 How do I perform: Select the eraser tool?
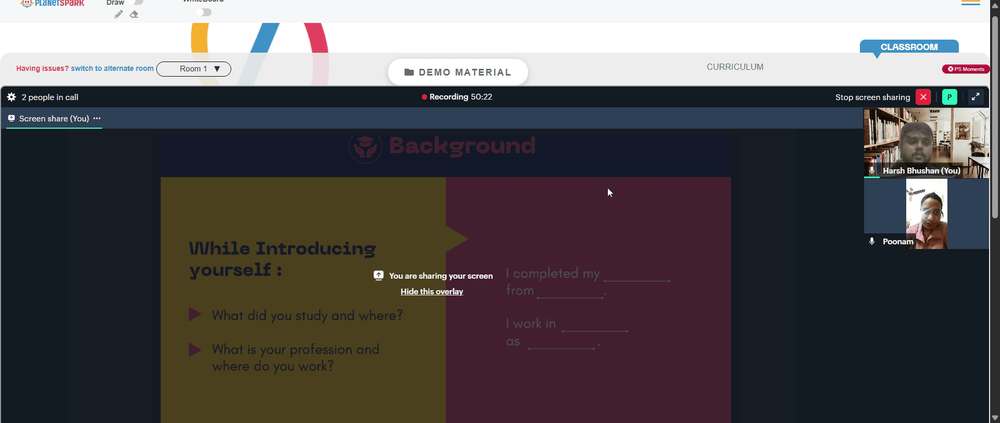point(134,14)
